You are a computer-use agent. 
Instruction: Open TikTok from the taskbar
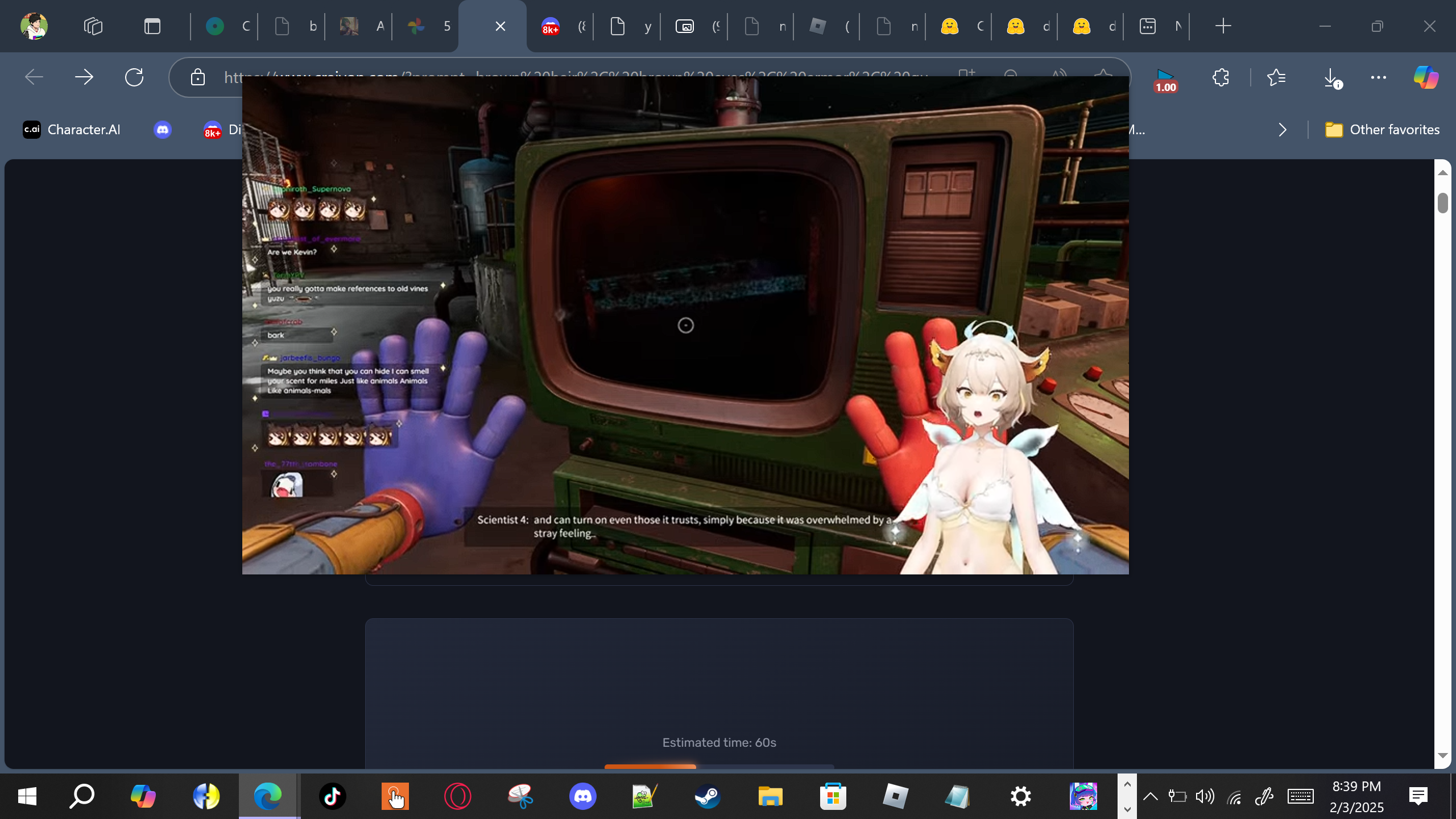click(332, 796)
